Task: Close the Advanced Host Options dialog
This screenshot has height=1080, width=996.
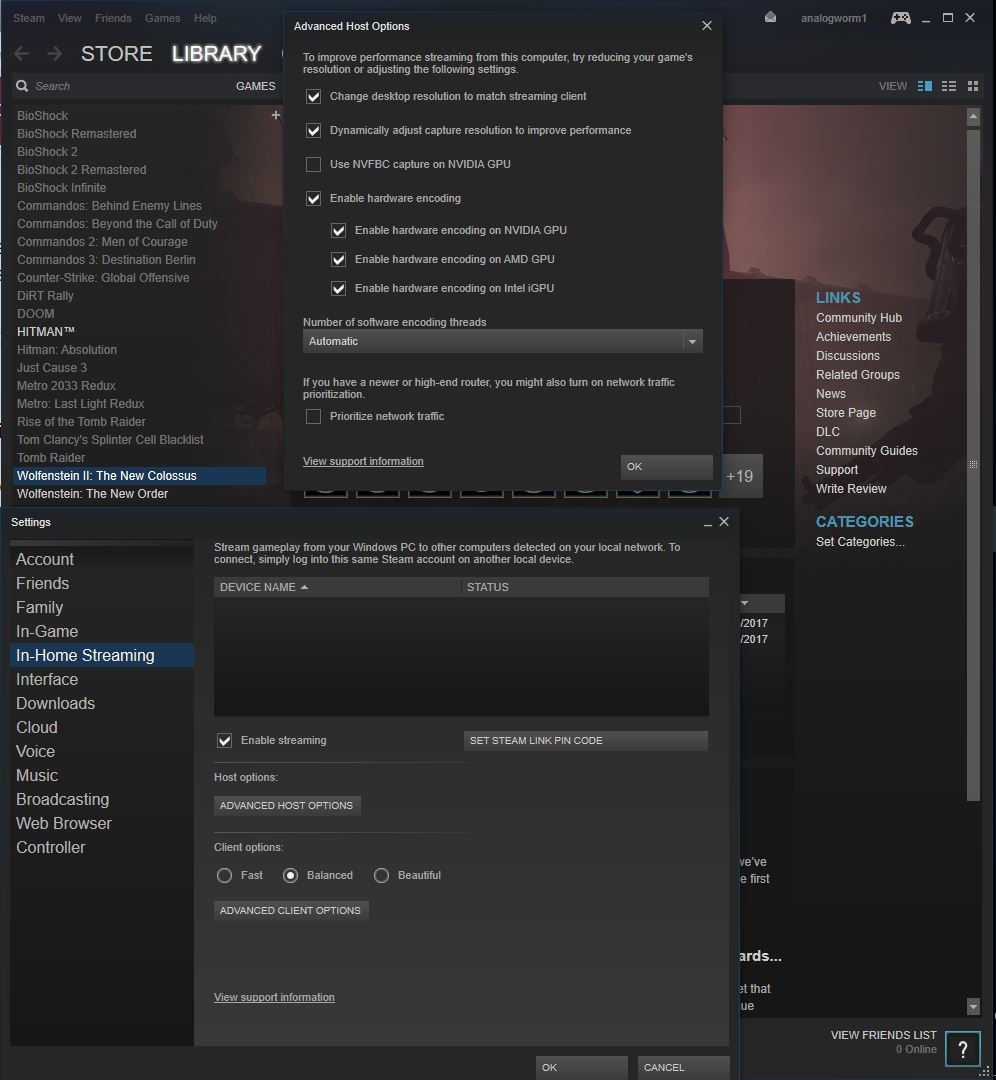Action: 707,25
